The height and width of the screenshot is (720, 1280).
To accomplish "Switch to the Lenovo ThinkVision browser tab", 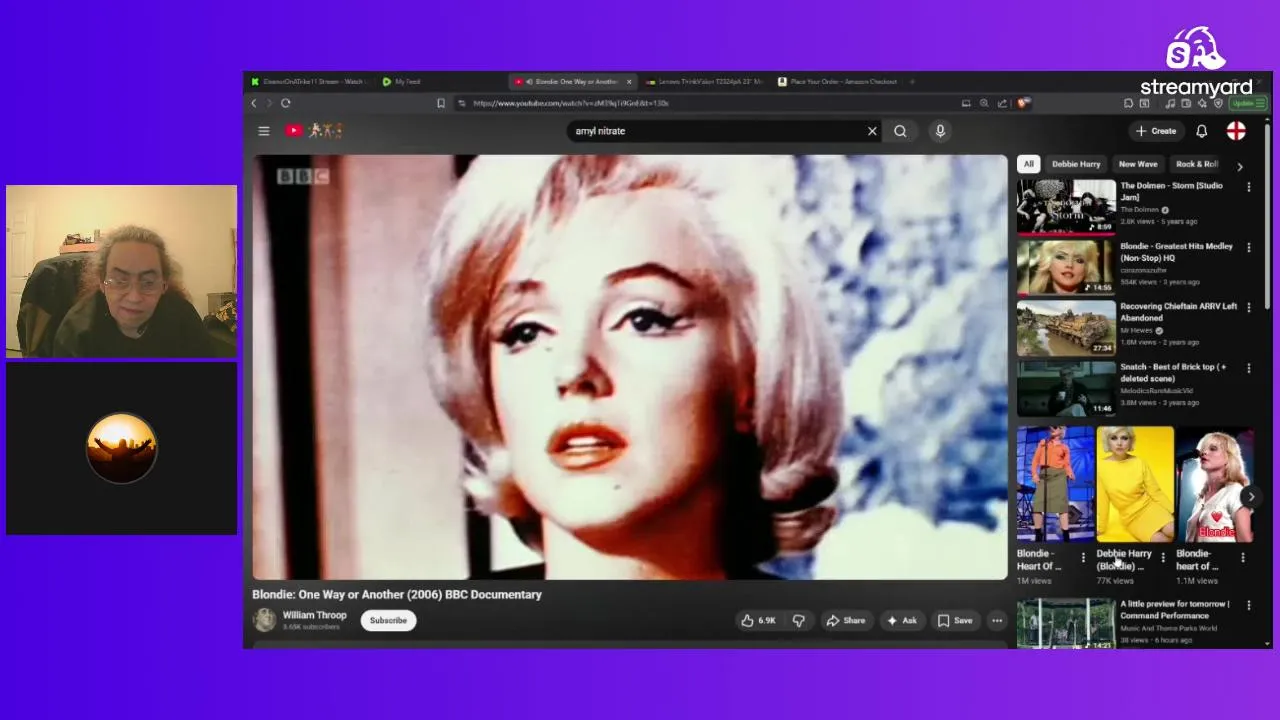I will (704, 82).
